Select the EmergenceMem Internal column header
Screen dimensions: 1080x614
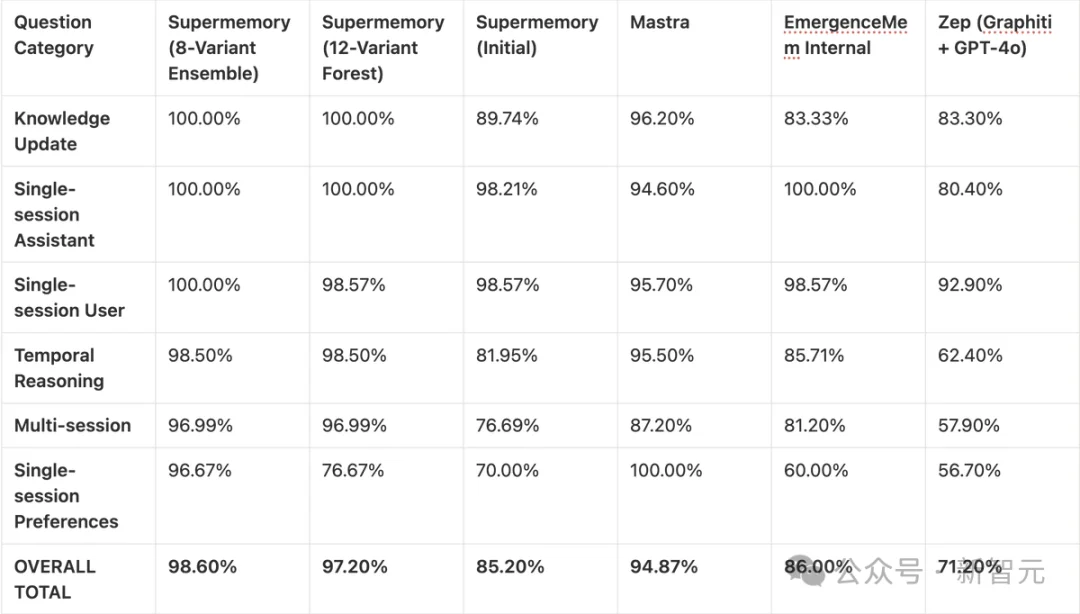(x=845, y=35)
